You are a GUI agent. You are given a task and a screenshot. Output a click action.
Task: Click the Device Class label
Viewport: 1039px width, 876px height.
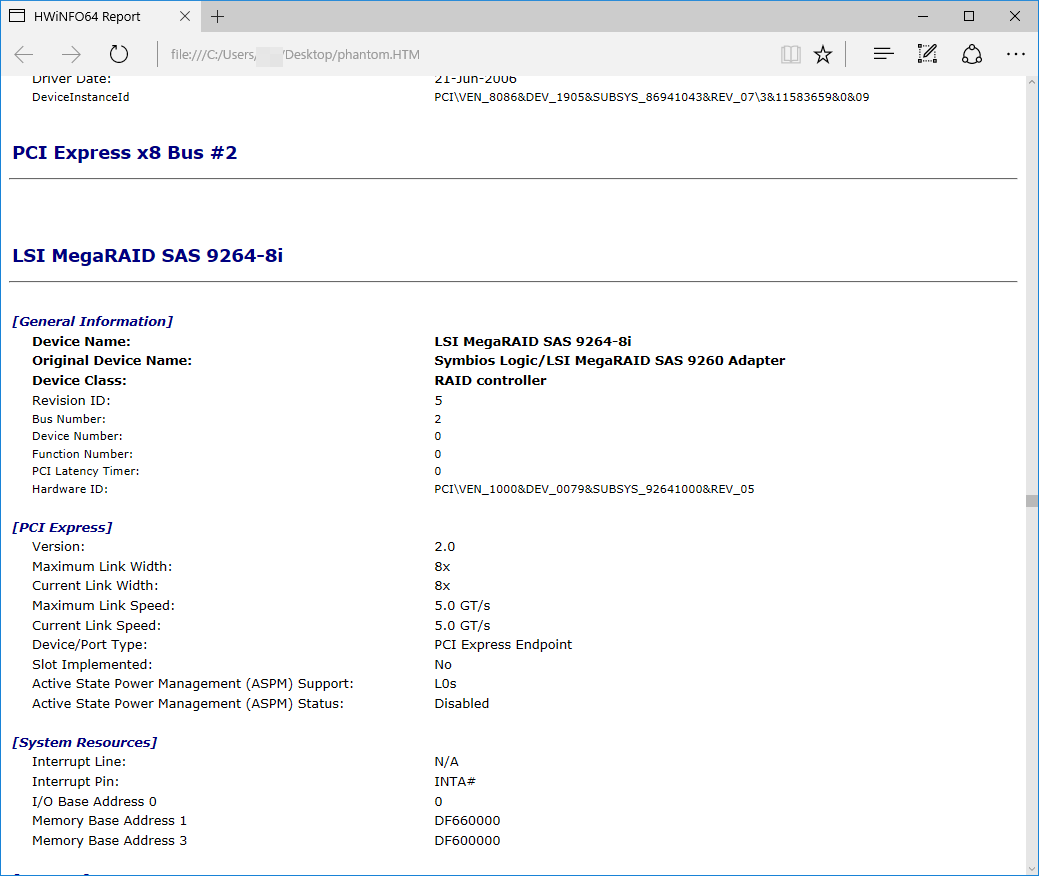80,380
